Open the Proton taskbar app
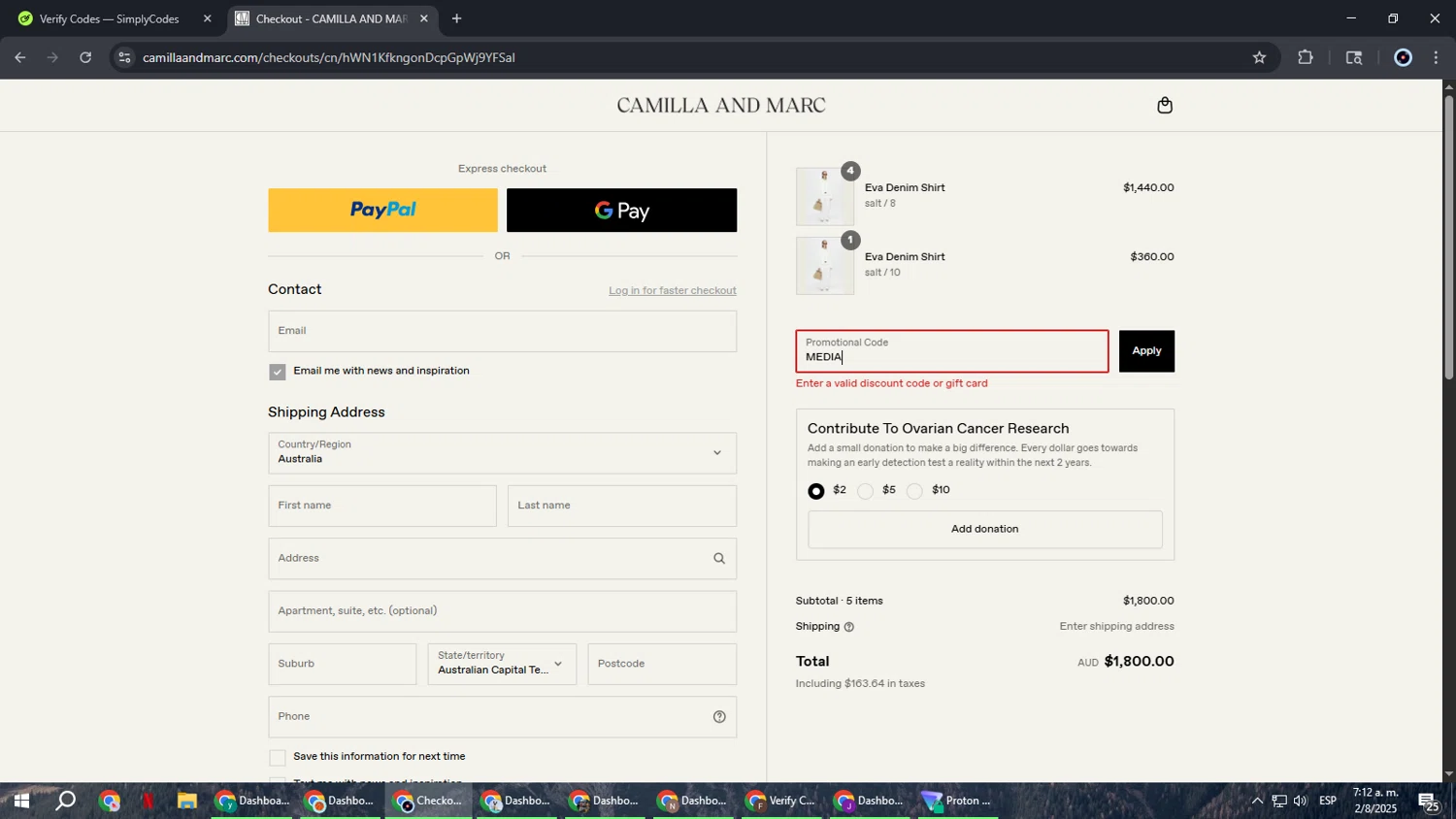 point(957,801)
